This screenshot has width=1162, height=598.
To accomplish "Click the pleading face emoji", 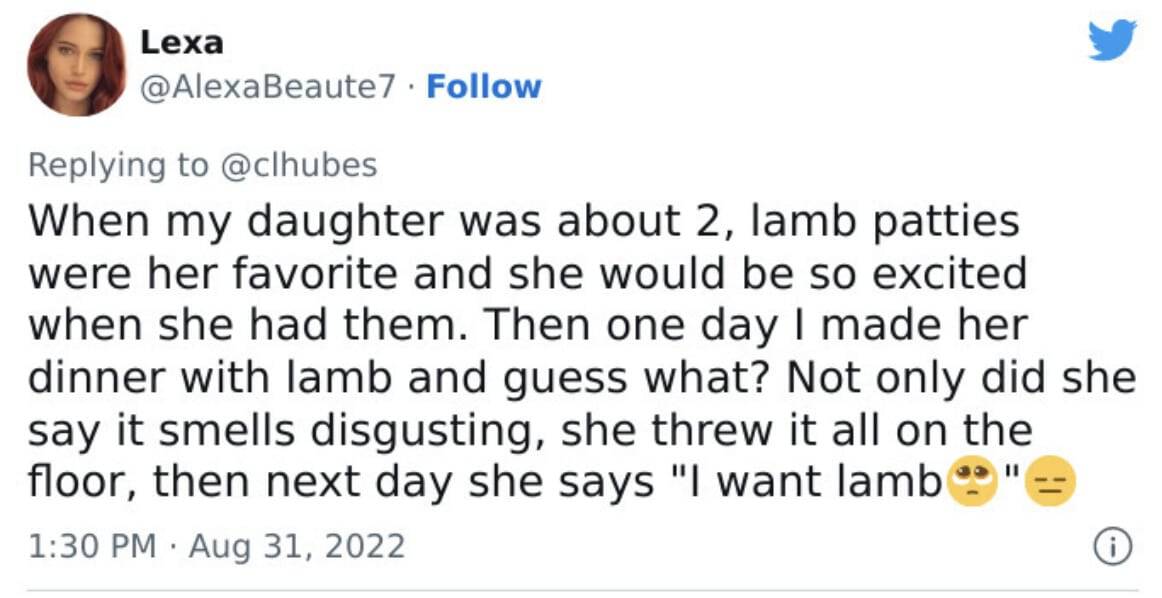I will tap(972, 482).
